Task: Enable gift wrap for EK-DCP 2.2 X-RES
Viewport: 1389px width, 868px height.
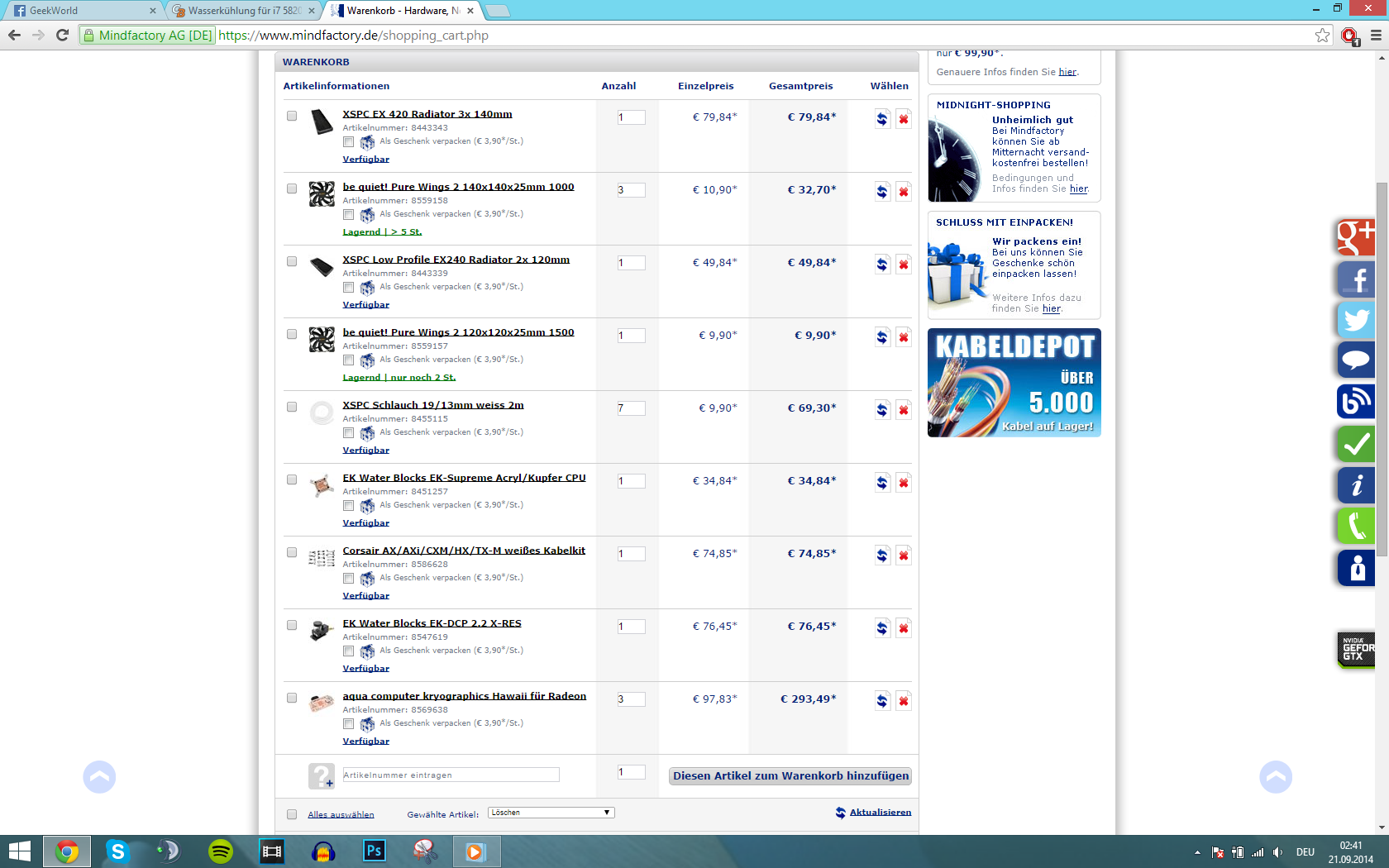Action: coord(348,651)
